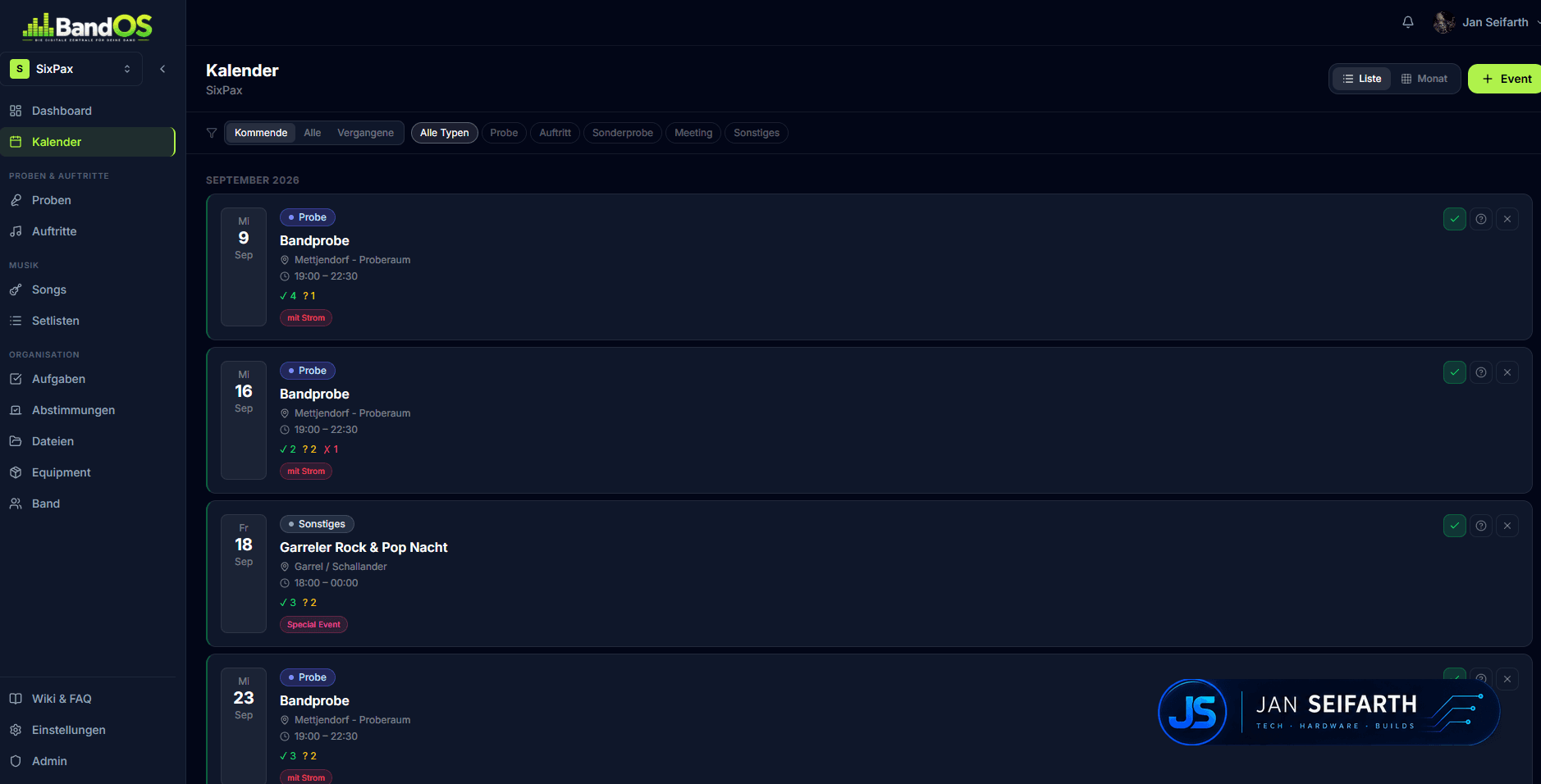The image size is (1541, 784).
Task: Create a new Event
Action: pos(1505,79)
